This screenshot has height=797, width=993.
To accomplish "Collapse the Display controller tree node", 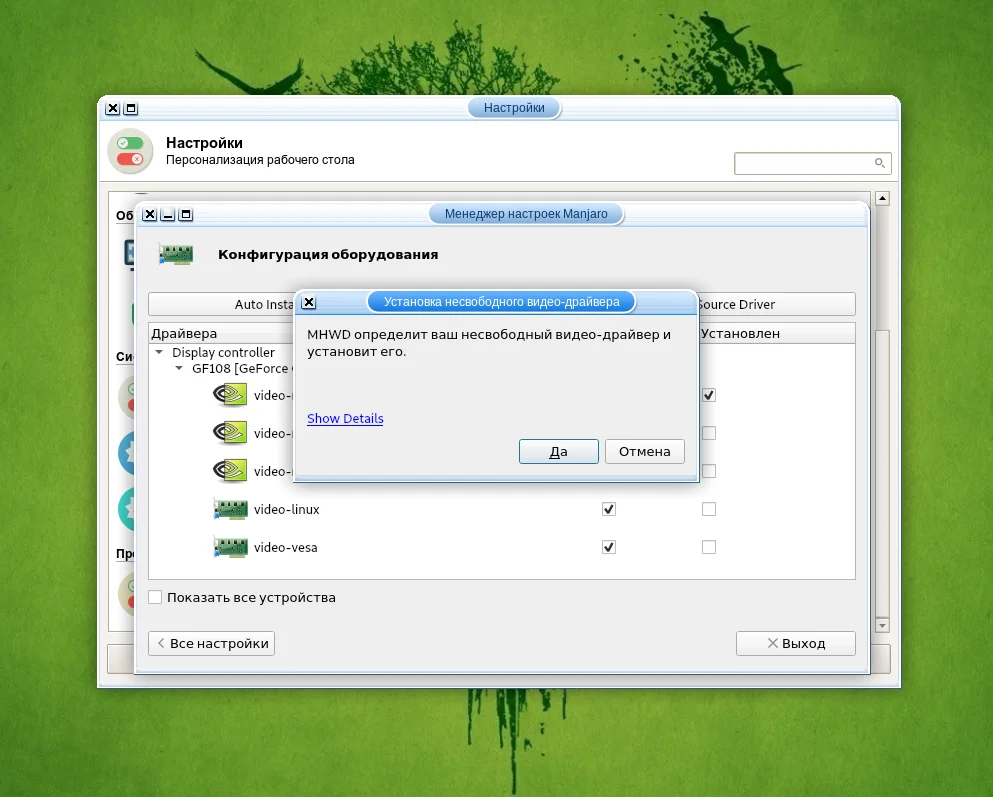I will (x=160, y=352).
